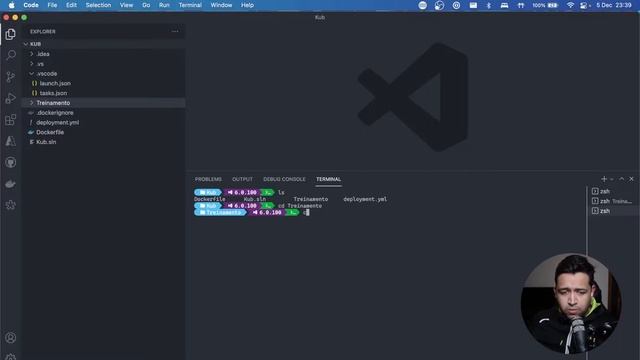This screenshot has height=360, width=640.
Task: Create a new terminal with plus icon
Action: pos(604,179)
